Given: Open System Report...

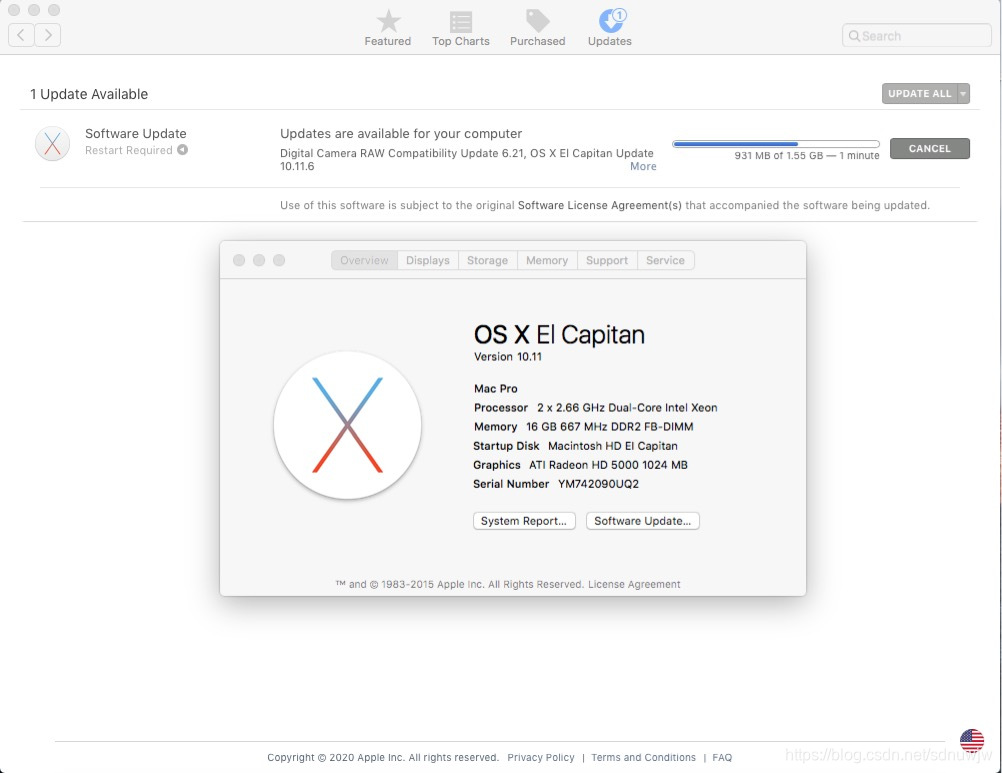Looking at the screenshot, I should [x=524, y=521].
